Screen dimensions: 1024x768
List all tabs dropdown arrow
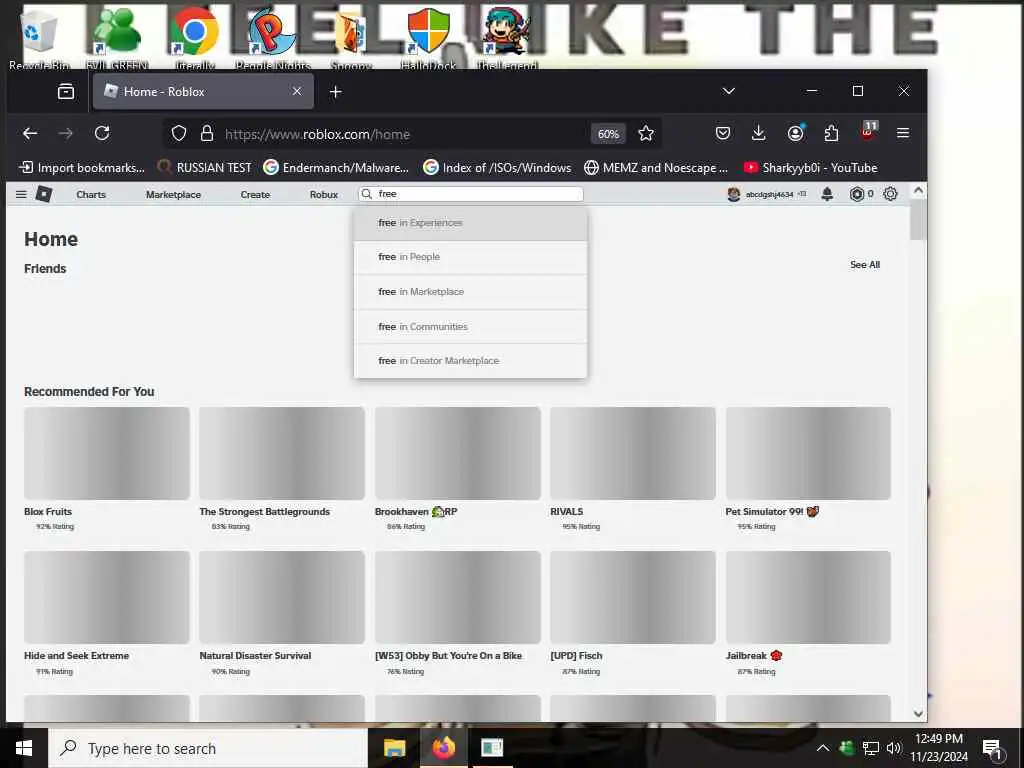(x=729, y=91)
